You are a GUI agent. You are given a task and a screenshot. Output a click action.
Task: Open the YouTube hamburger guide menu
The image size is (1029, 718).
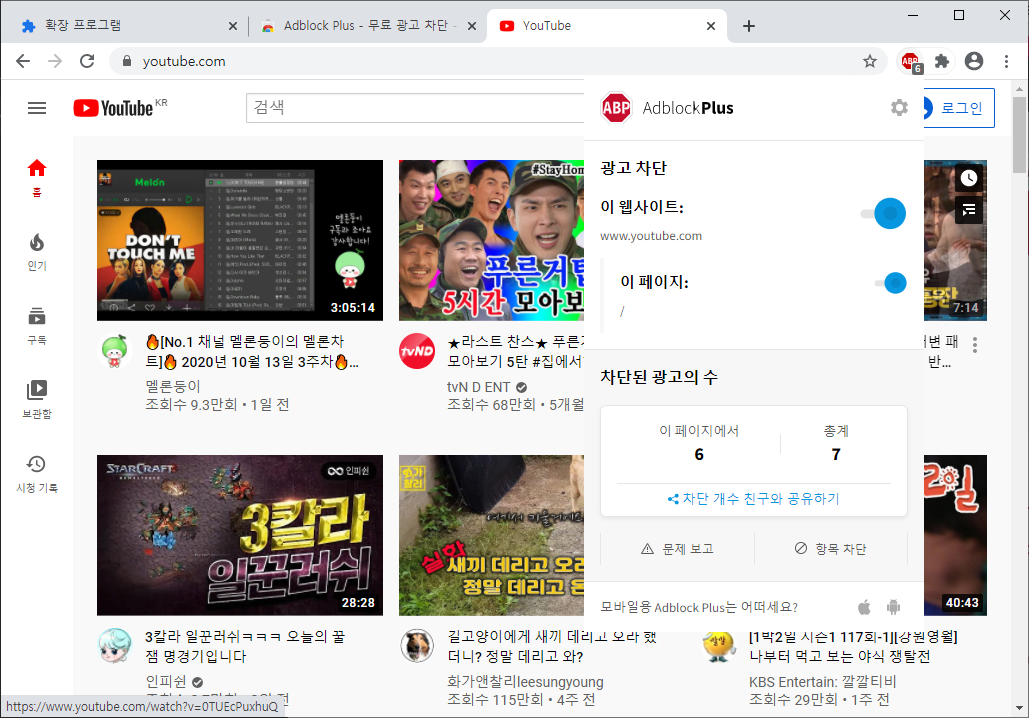click(37, 108)
